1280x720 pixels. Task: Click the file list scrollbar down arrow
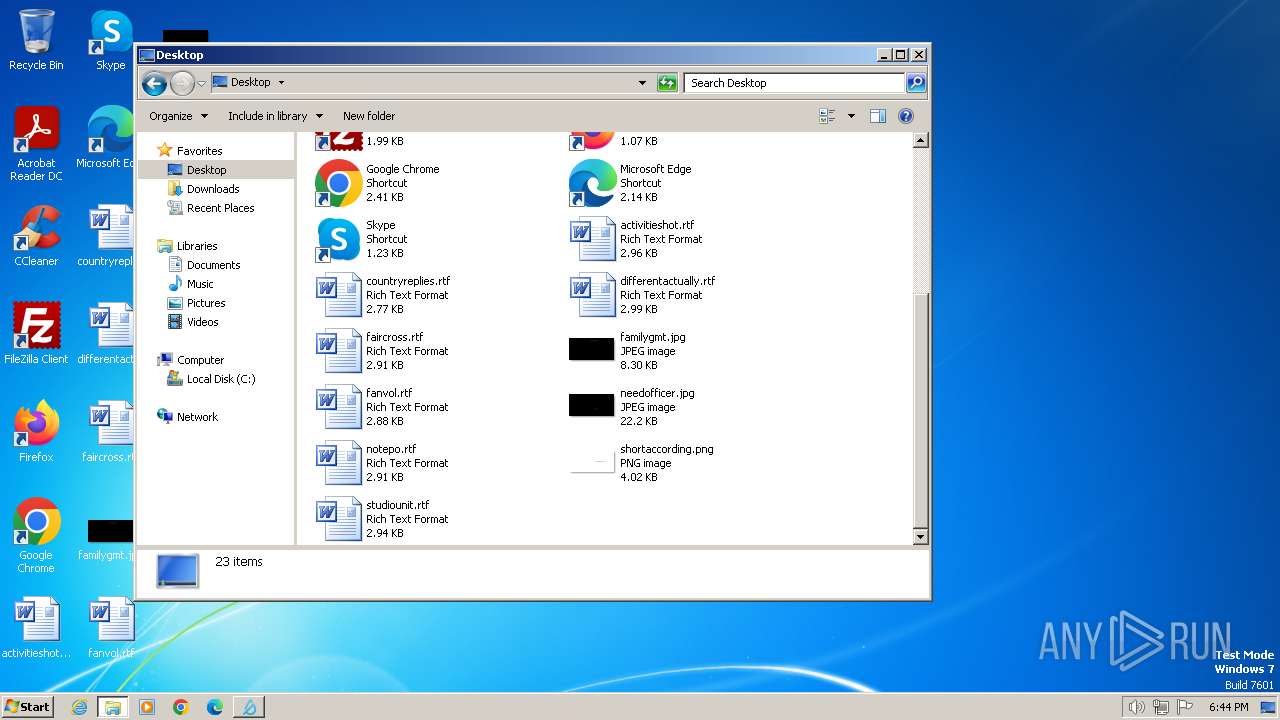[x=921, y=537]
